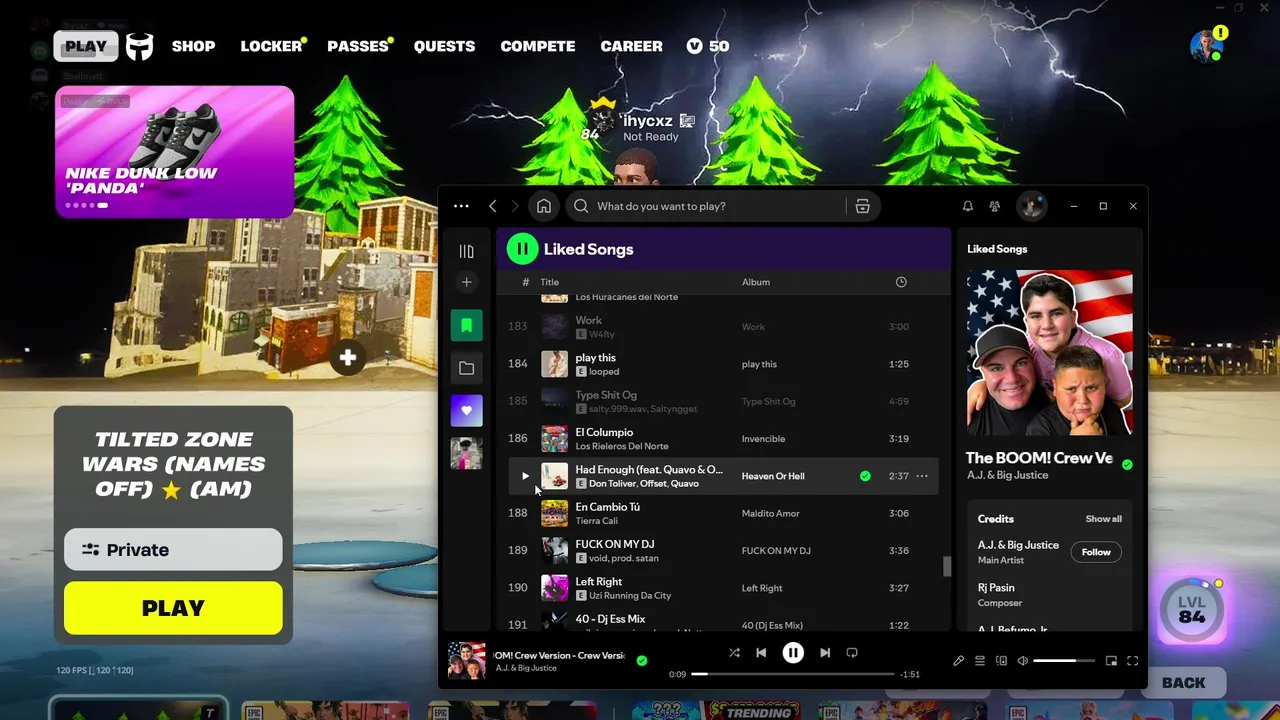Open the Spotify profile avatar menu

(x=1031, y=206)
